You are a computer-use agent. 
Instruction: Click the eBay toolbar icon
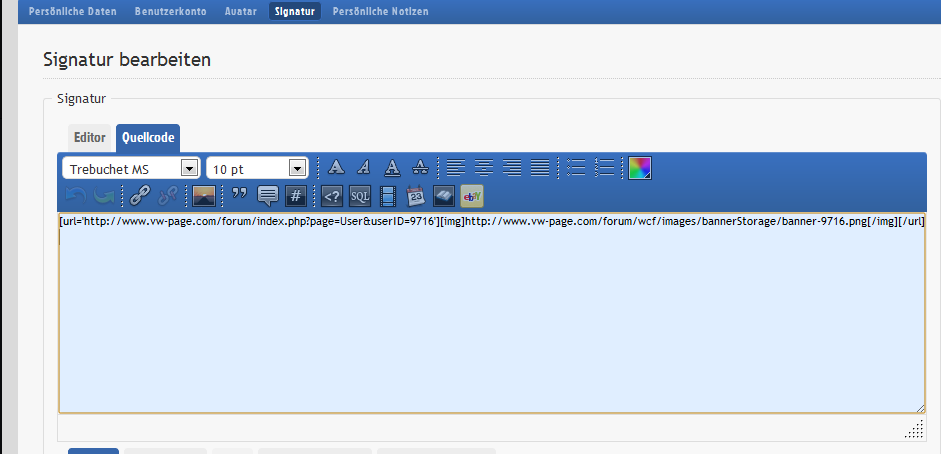pos(472,195)
